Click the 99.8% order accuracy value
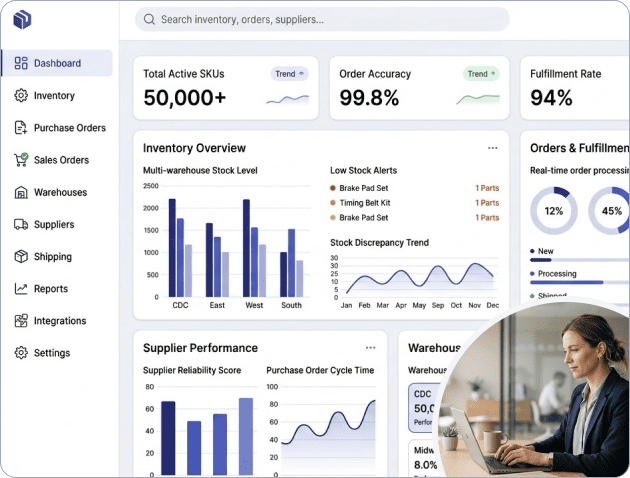The height and width of the screenshot is (478, 630). coord(369,98)
